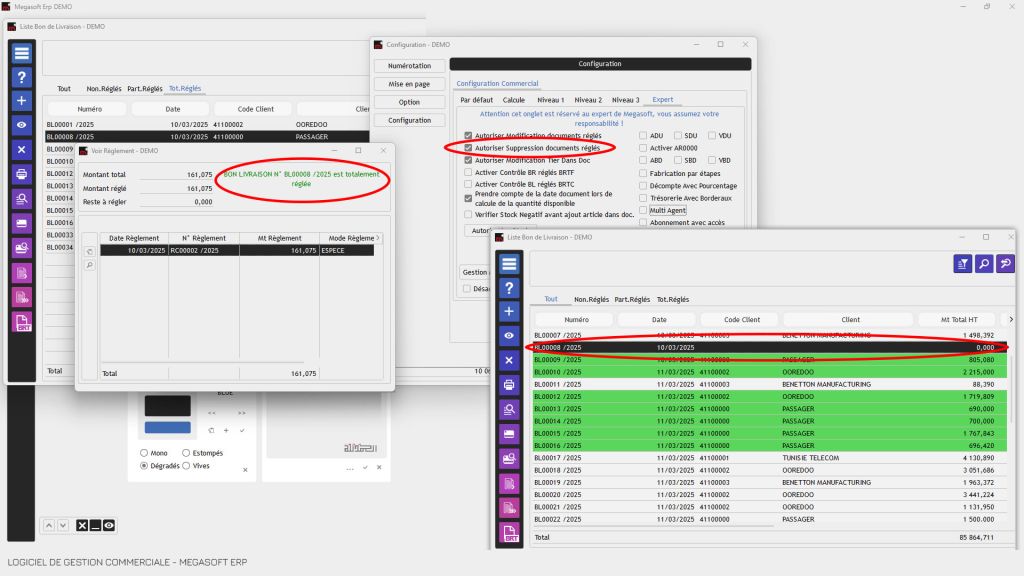Image resolution: width=1024 pixels, height=576 pixels.
Task: Click Configuration button in left panel
Action: 409,121
